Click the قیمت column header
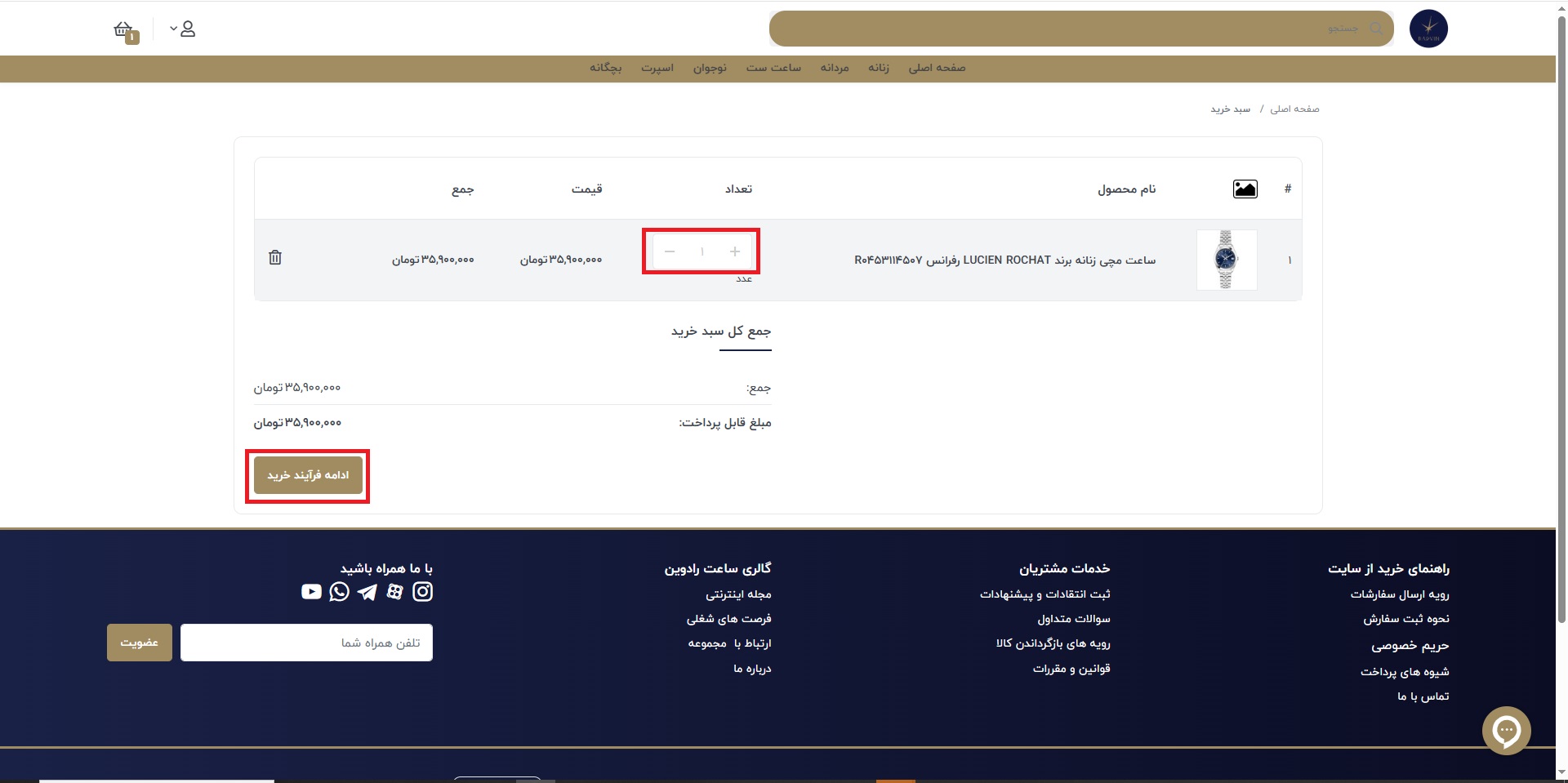 pos(587,189)
